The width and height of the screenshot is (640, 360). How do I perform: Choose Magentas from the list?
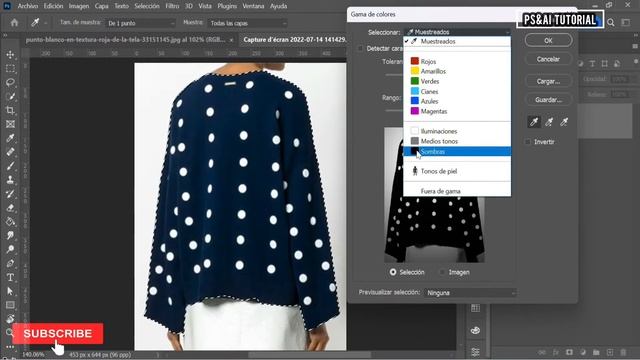coord(457,111)
